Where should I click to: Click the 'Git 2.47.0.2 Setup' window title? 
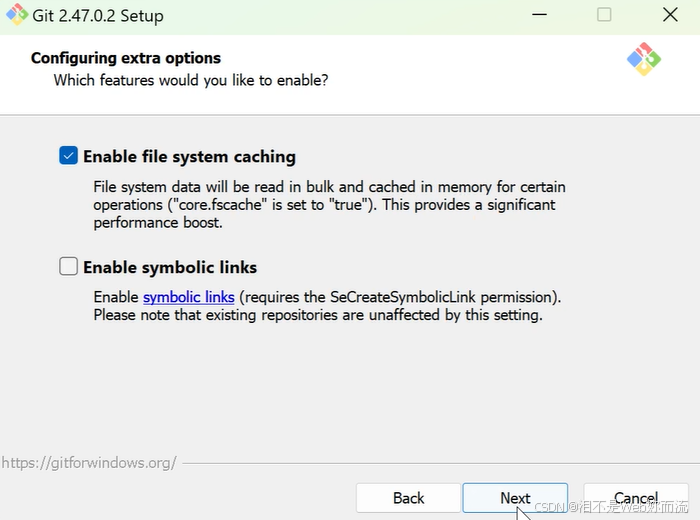click(x=98, y=16)
